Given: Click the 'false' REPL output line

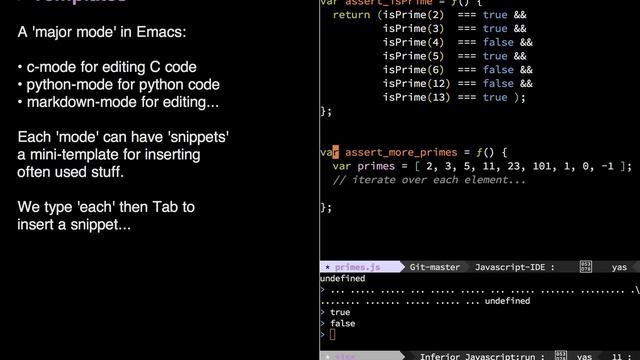Looking at the screenshot, I should coord(342,324).
